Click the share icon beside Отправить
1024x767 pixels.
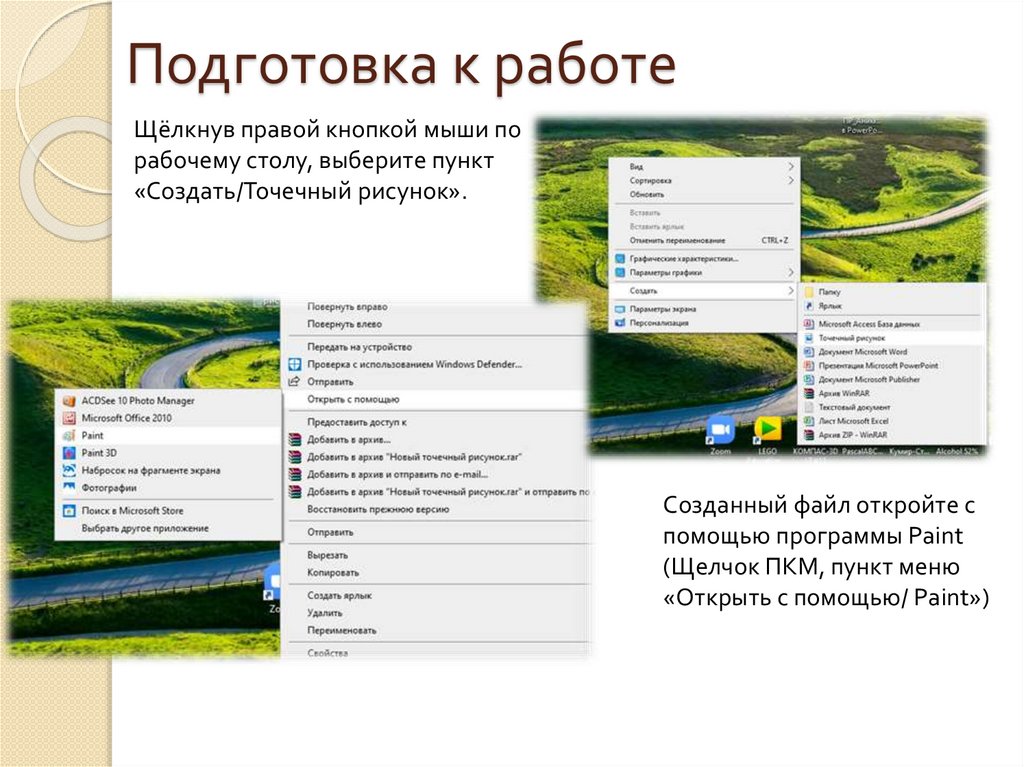[x=295, y=382]
